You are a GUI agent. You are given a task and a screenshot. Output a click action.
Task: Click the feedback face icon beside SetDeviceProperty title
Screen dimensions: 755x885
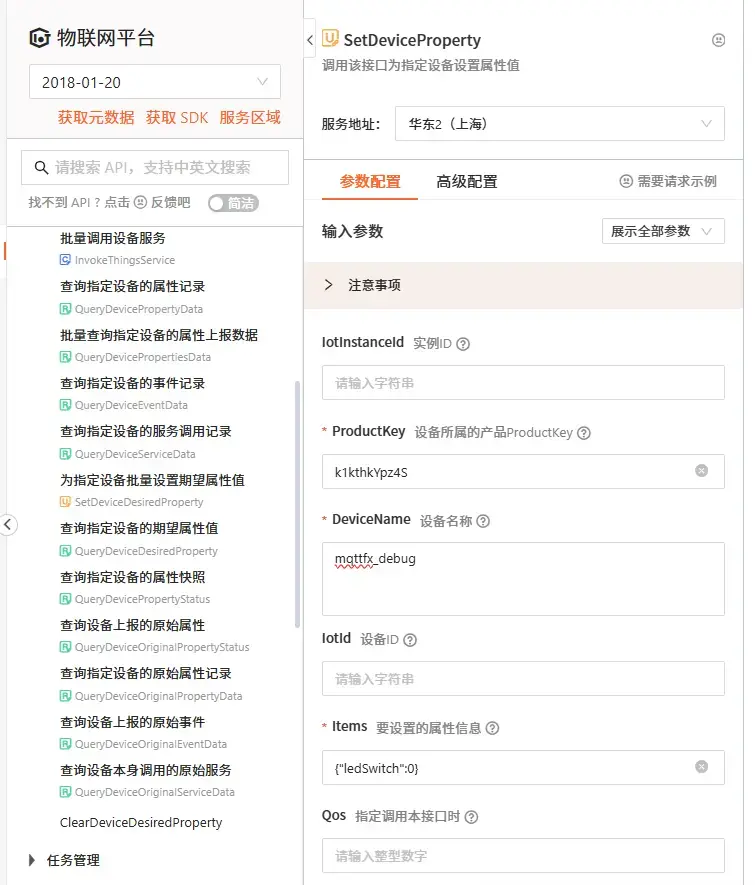point(718,41)
